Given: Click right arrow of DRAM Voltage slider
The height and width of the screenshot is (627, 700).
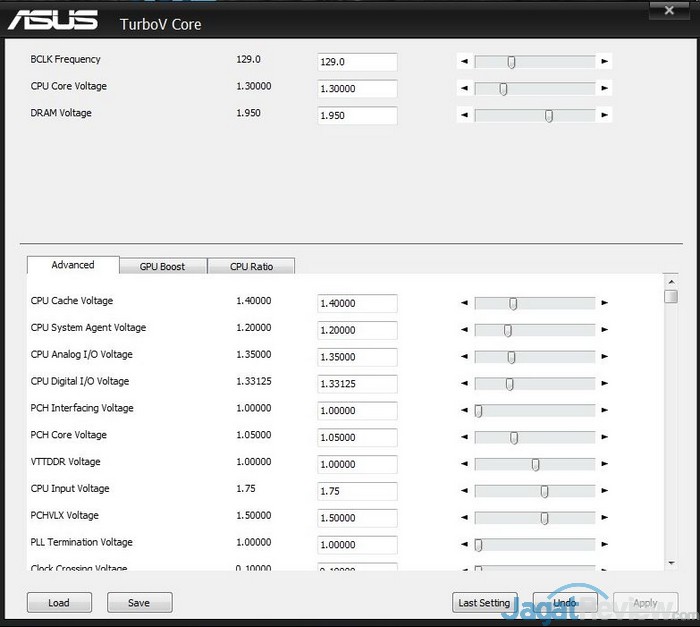Looking at the screenshot, I should [604, 116].
